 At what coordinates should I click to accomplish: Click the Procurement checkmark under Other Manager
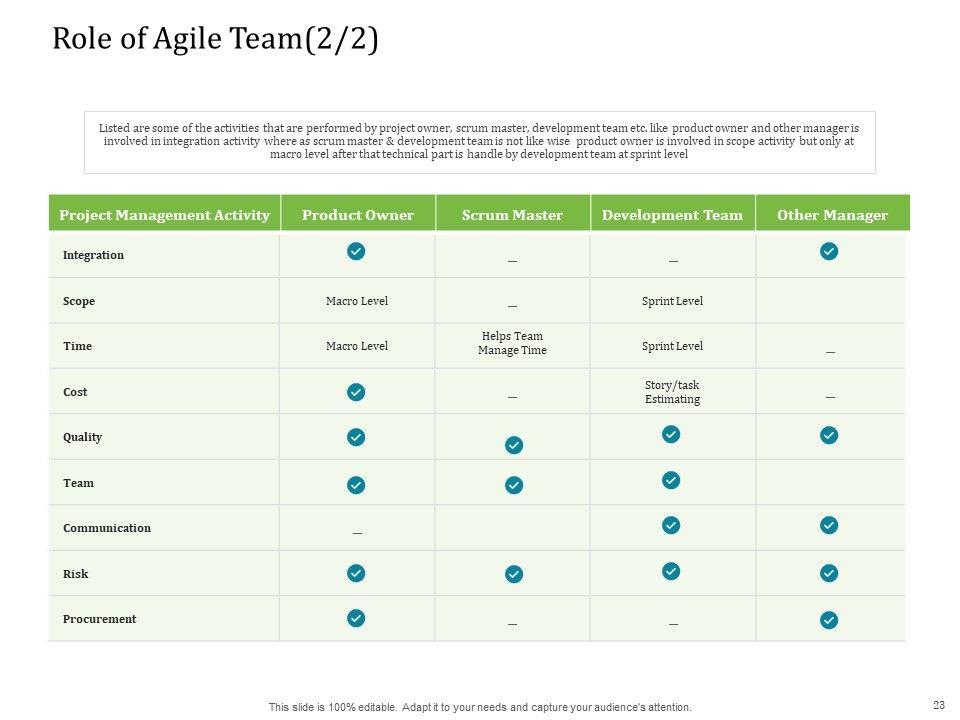pyautogui.click(x=828, y=621)
